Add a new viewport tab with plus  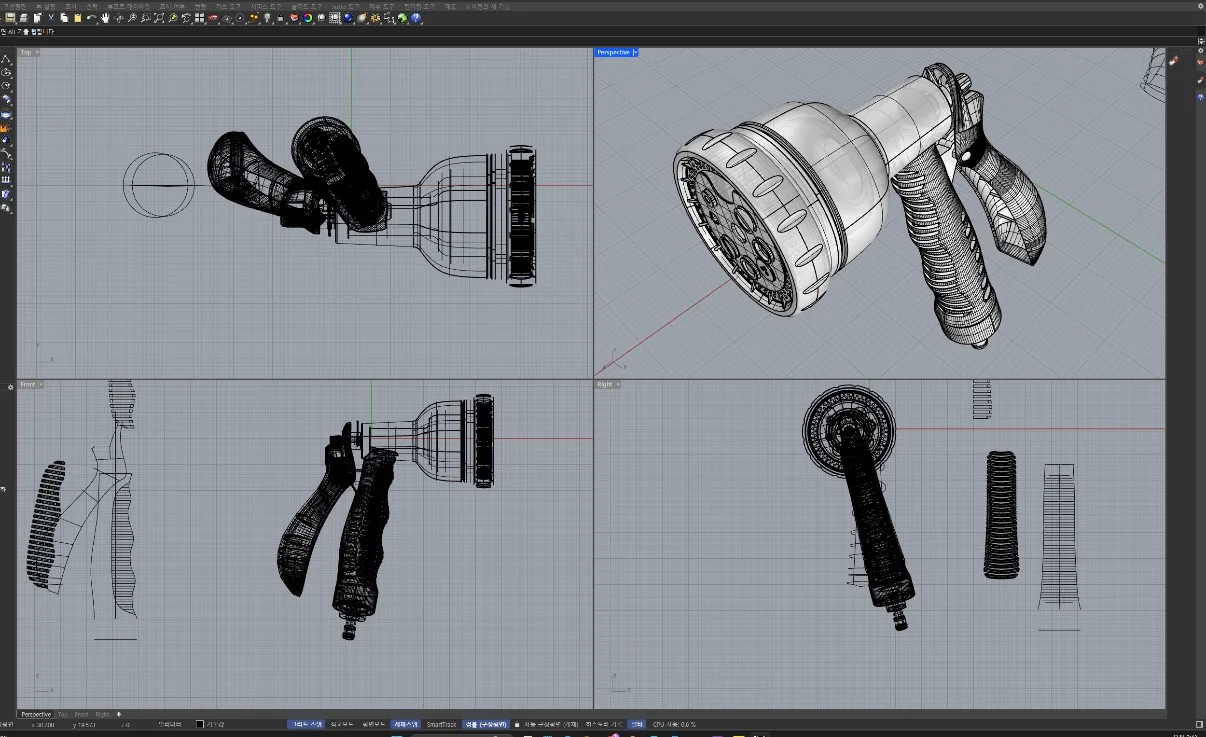118,714
